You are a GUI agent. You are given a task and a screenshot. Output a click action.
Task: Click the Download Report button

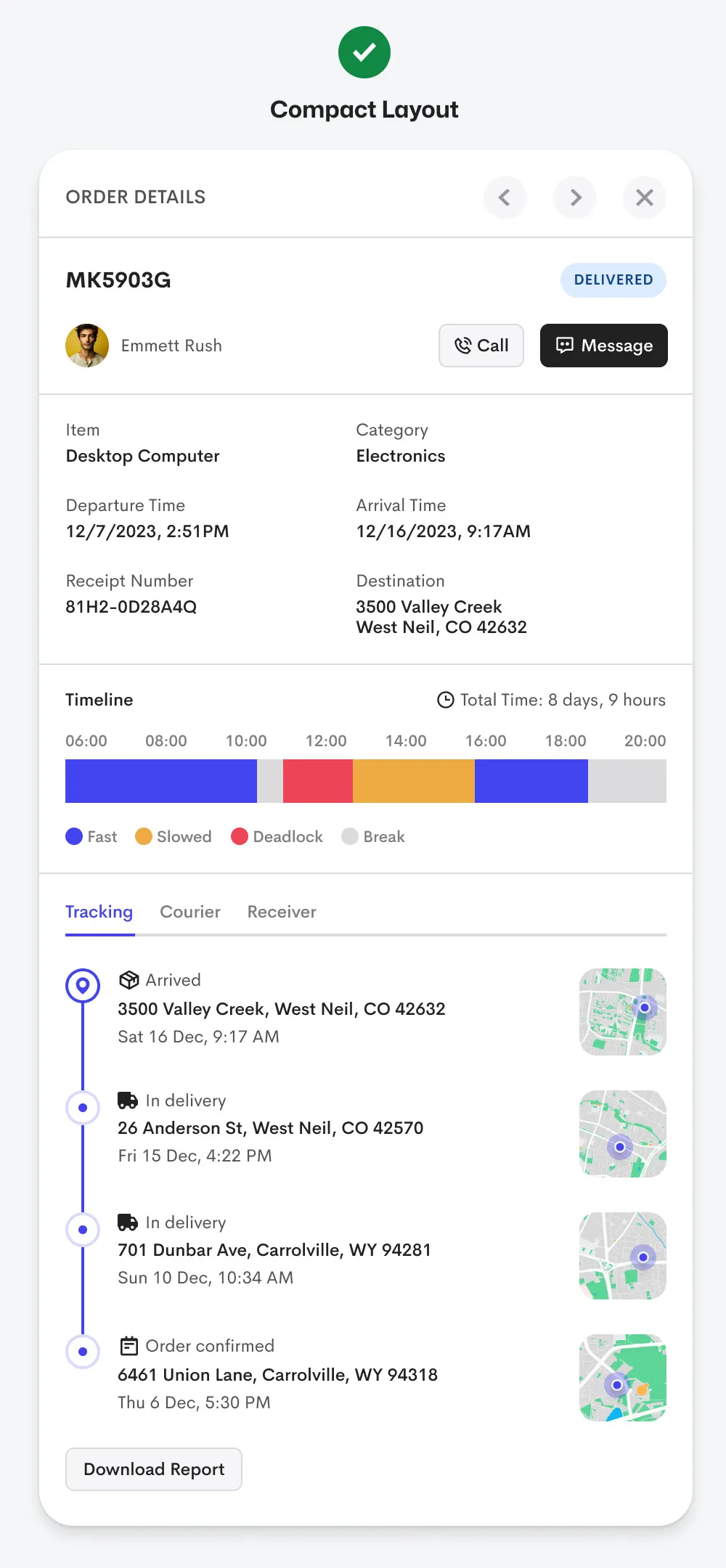pyautogui.click(x=153, y=1469)
